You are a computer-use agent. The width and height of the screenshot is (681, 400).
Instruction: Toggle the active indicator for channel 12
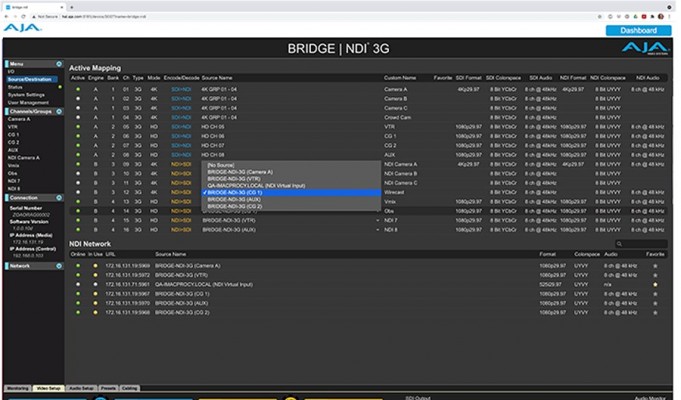[78, 192]
